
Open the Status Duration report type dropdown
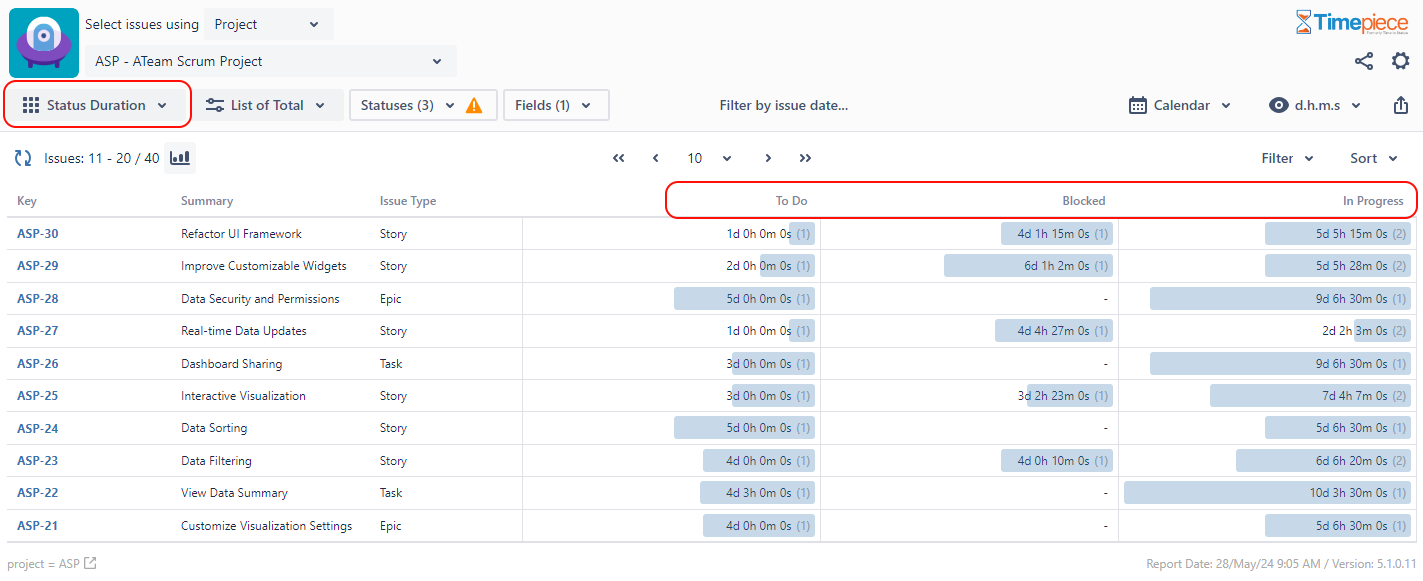[97, 104]
